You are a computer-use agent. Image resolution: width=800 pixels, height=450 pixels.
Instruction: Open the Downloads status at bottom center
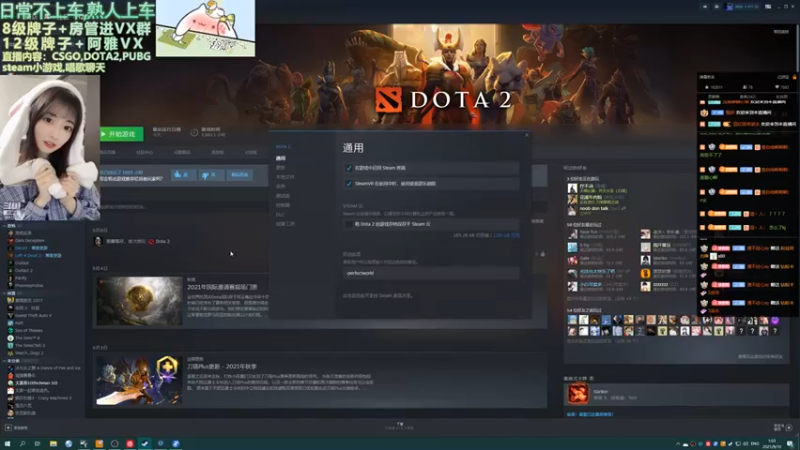pyautogui.click(x=399, y=426)
